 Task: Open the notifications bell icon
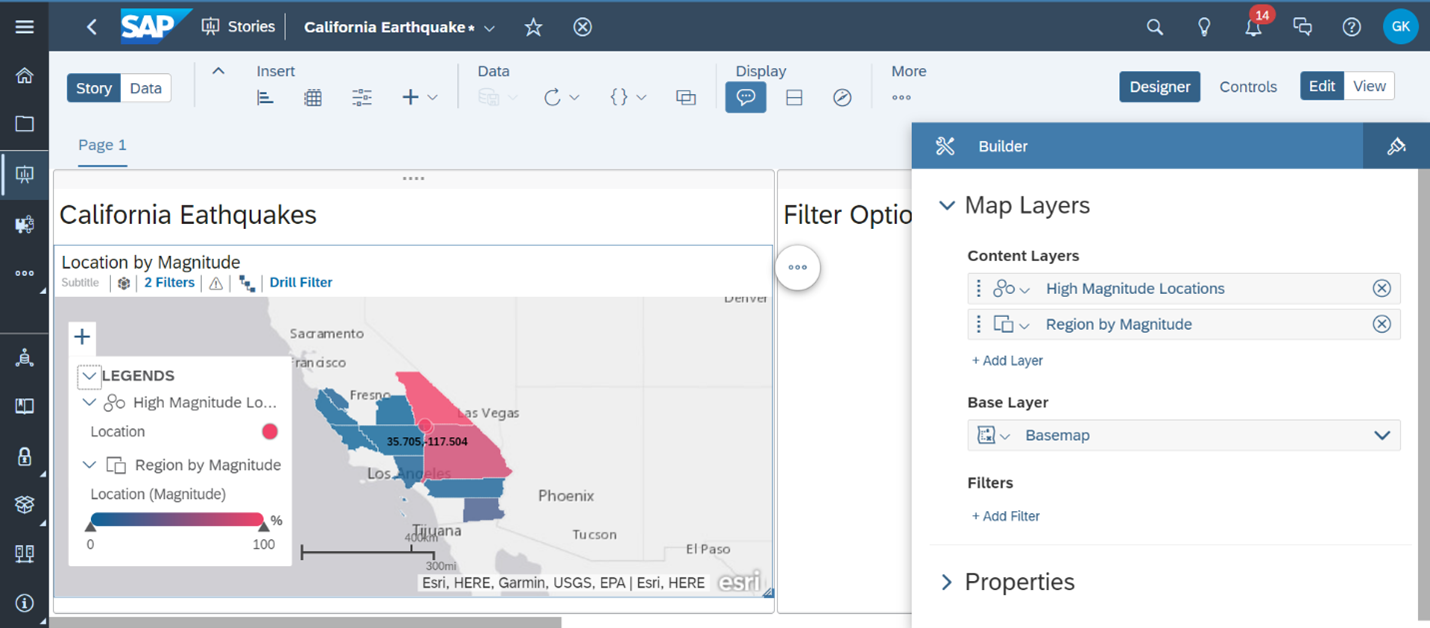pyautogui.click(x=1253, y=27)
